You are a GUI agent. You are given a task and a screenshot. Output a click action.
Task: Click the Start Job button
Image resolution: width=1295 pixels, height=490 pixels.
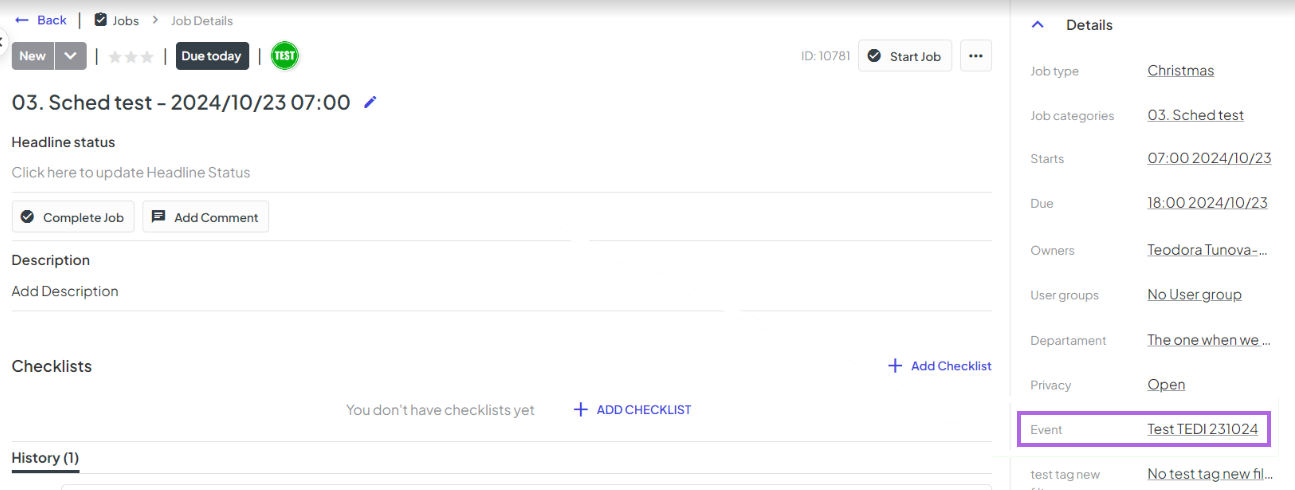tap(905, 56)
